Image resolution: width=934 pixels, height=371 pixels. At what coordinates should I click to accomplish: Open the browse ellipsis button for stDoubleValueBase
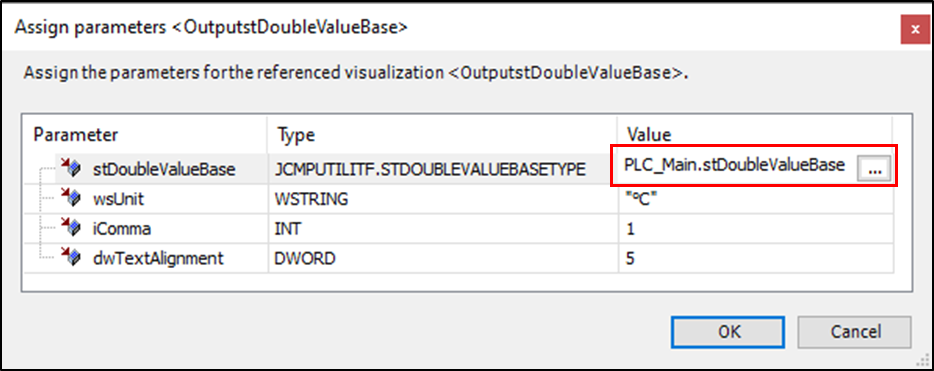click(x=874, y=169)
